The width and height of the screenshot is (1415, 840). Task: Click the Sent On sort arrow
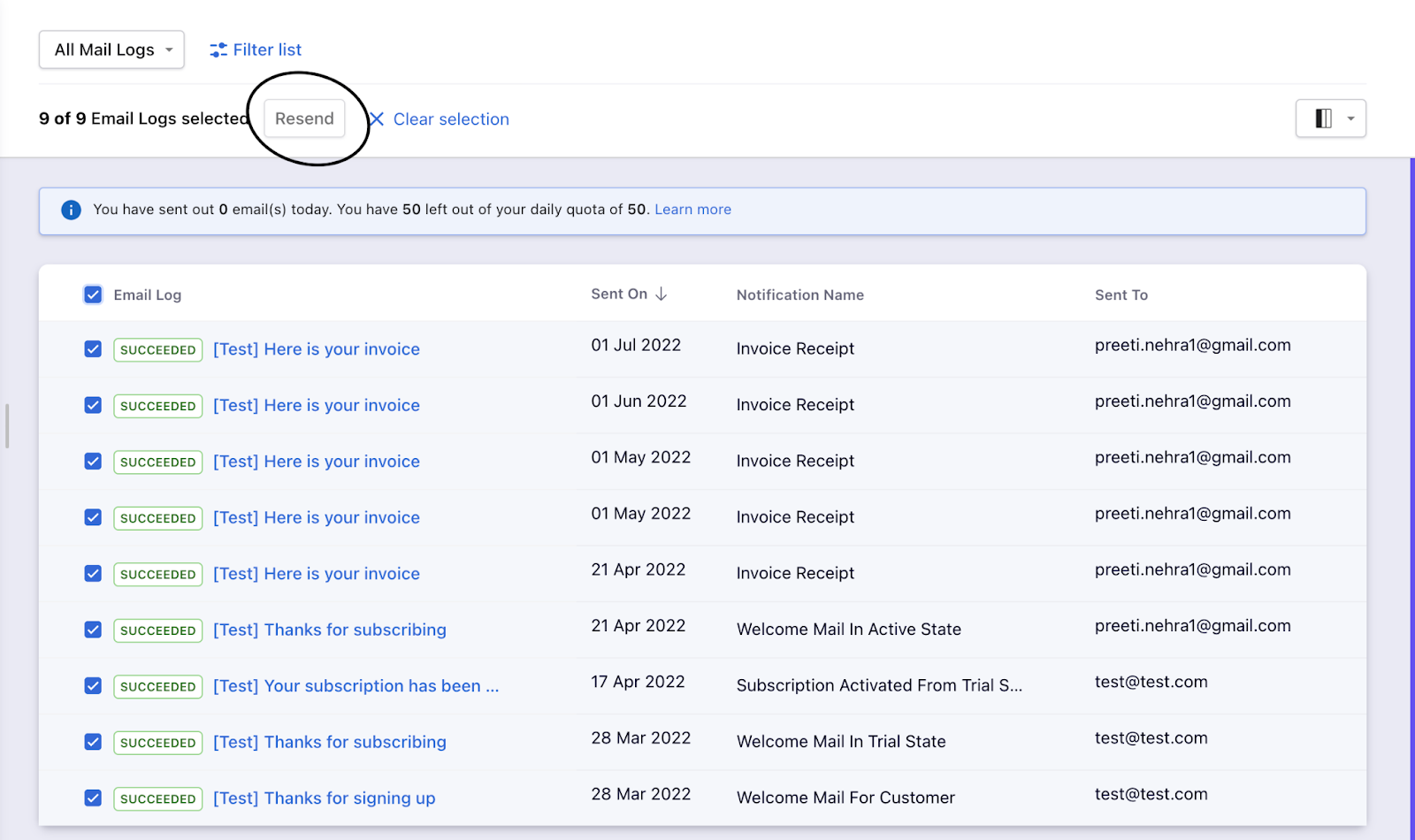click(661, 294)
